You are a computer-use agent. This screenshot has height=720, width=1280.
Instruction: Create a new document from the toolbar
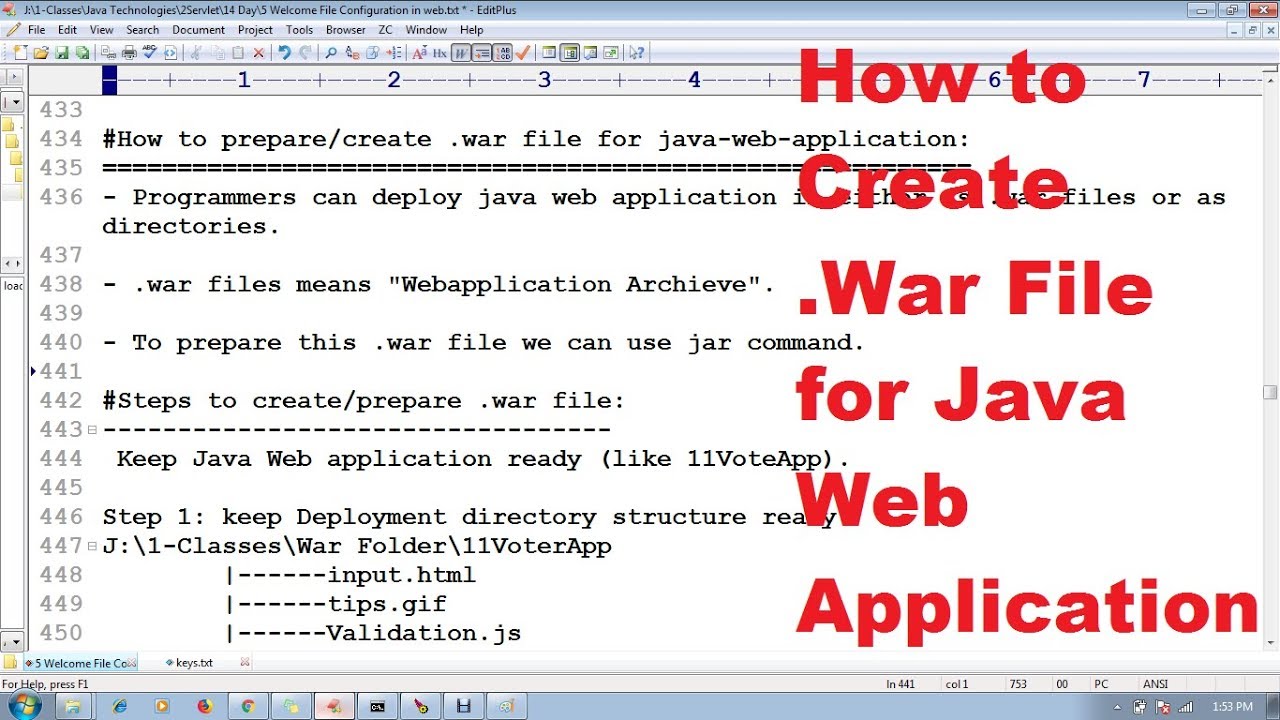click(21, 52)
